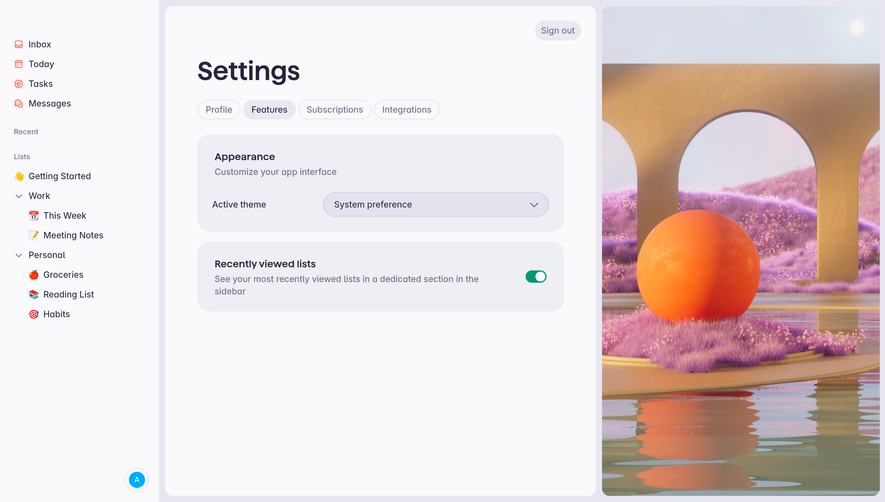Select the Features tab

[269, 110]
